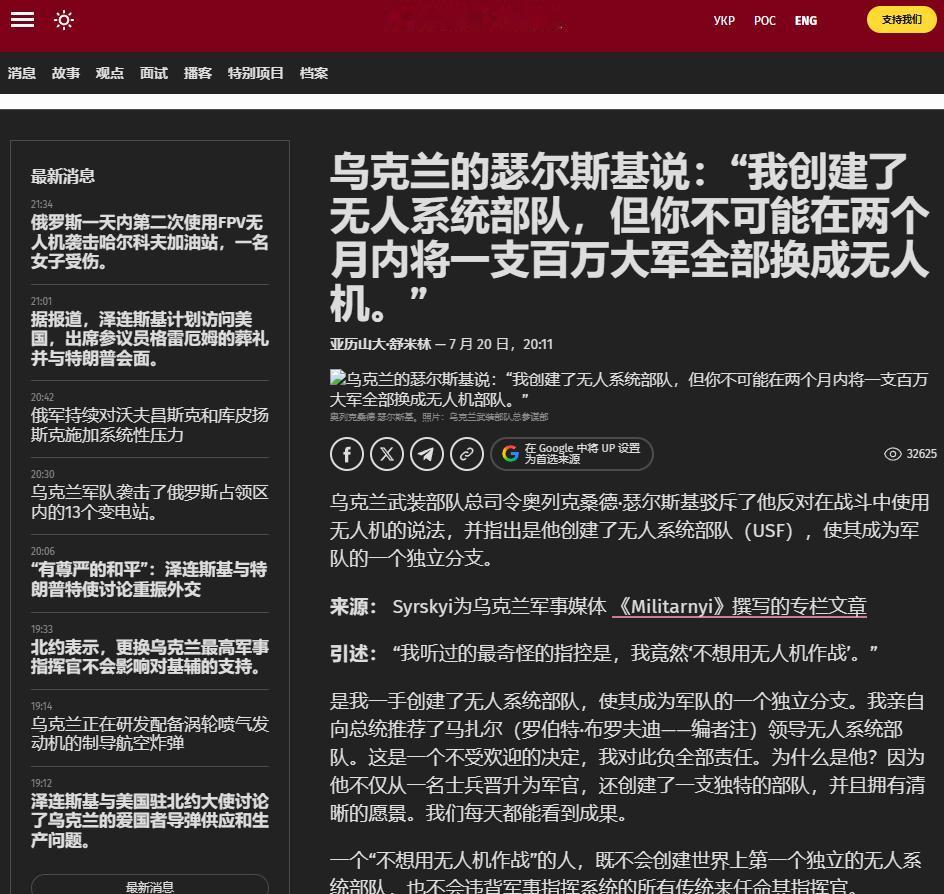Click the photo credit caption text
This screenshot has height=894, width=944.
pyautogui.click(x=438, y=417)
